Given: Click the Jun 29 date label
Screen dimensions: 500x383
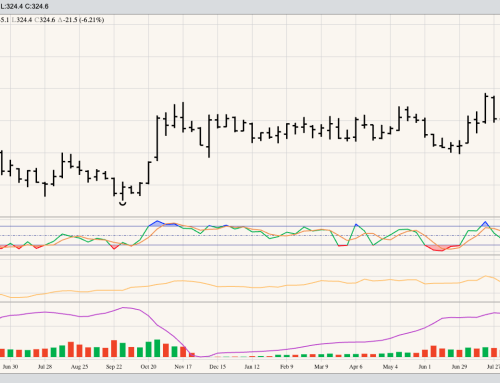Looking at the screenshot, I should [x=459, y=367].
